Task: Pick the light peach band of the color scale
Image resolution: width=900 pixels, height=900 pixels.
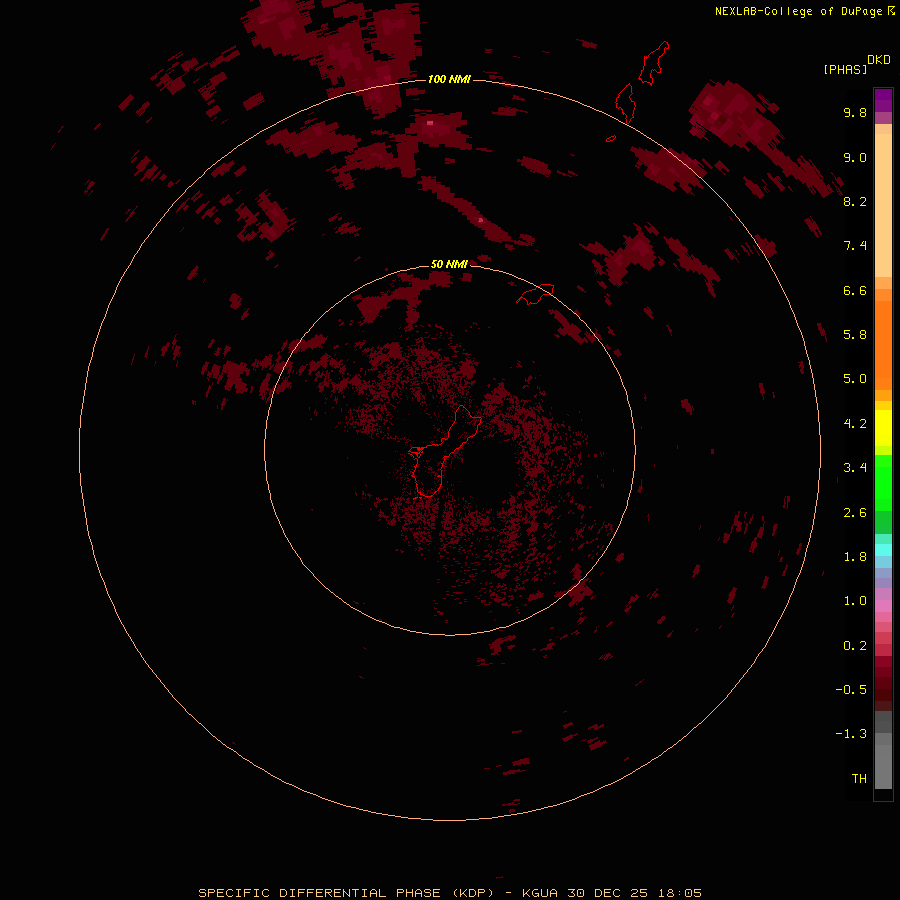Action: [x=883, y=205]
